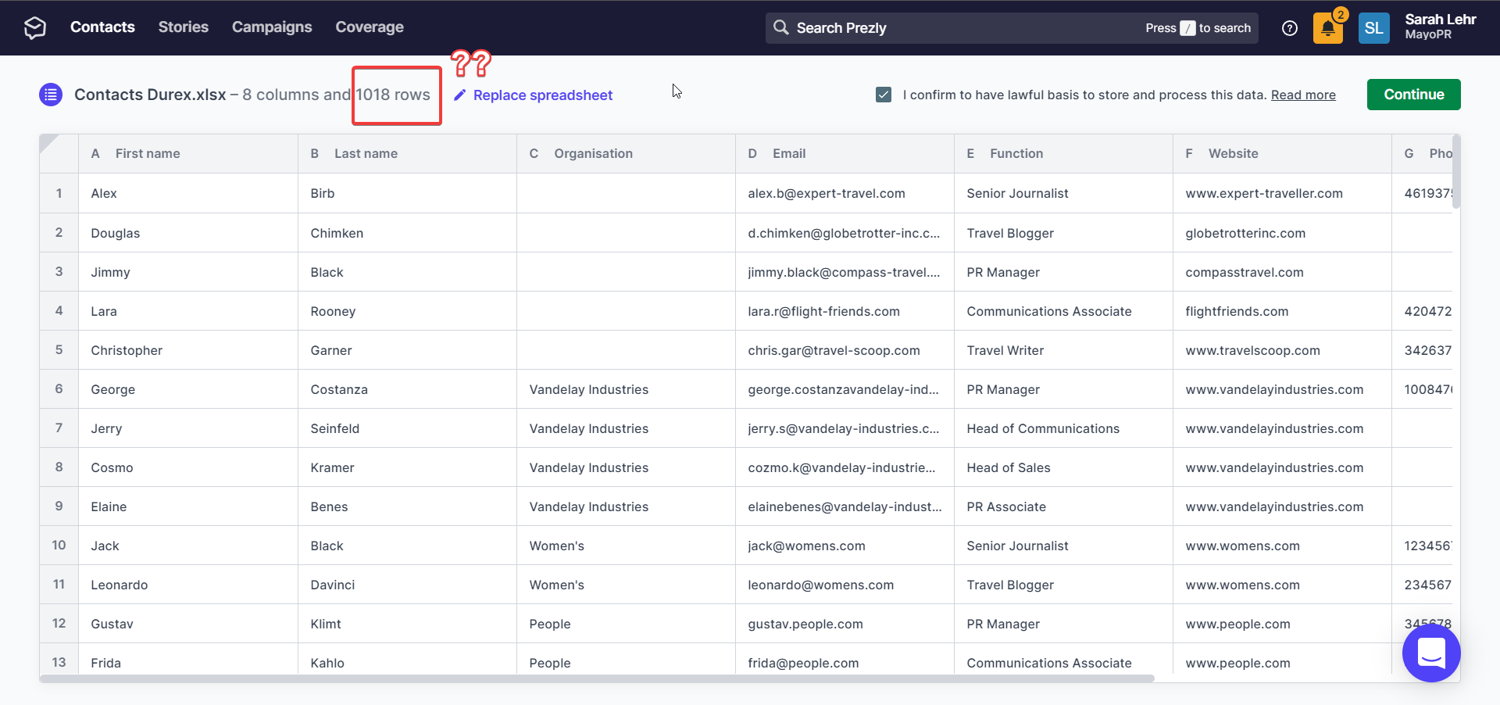This screenshot has width=1500, height=705.
Task: Click the Rooney last name cell
Action: 407,311
